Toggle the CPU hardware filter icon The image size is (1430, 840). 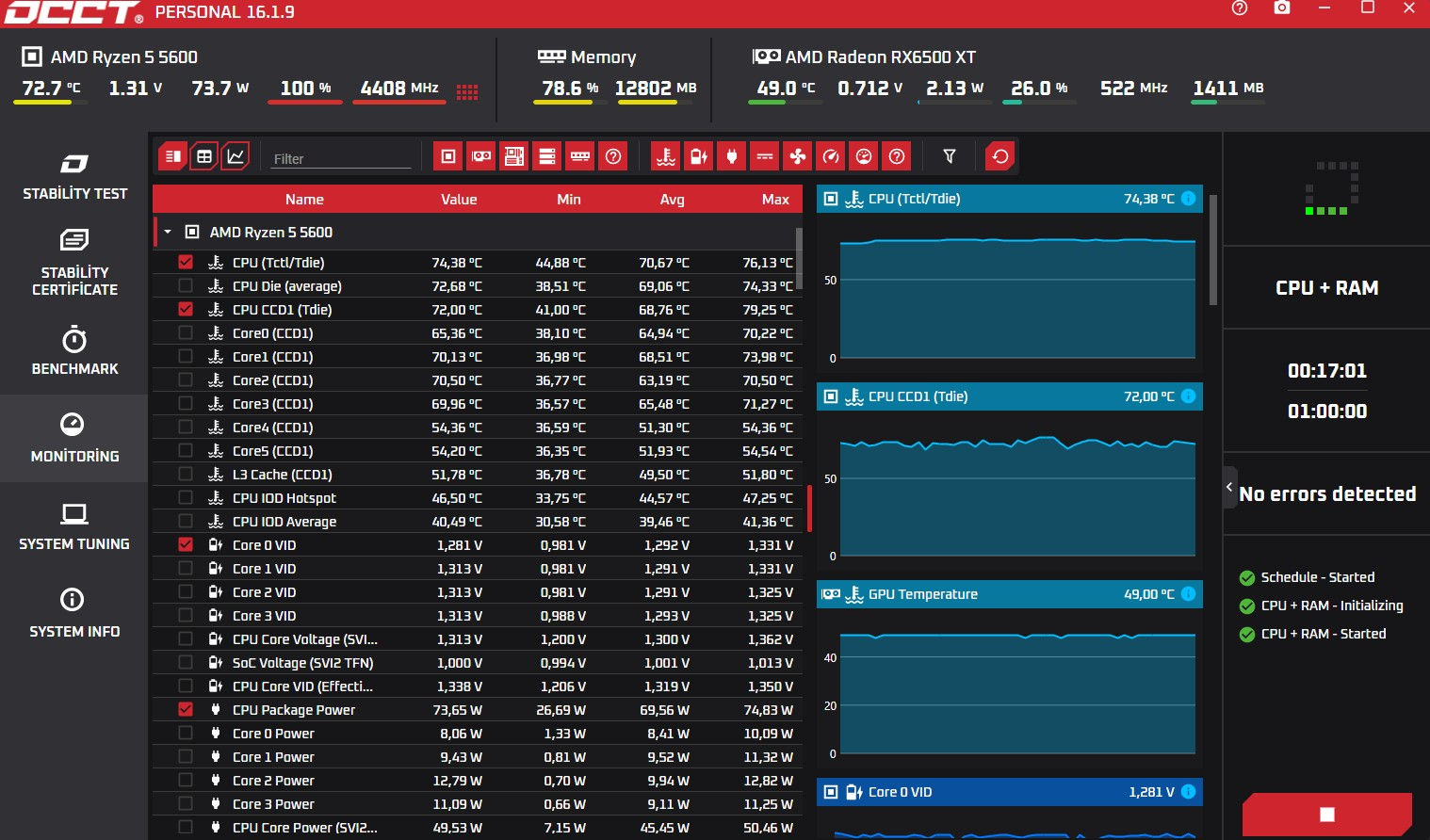point(448,156)
